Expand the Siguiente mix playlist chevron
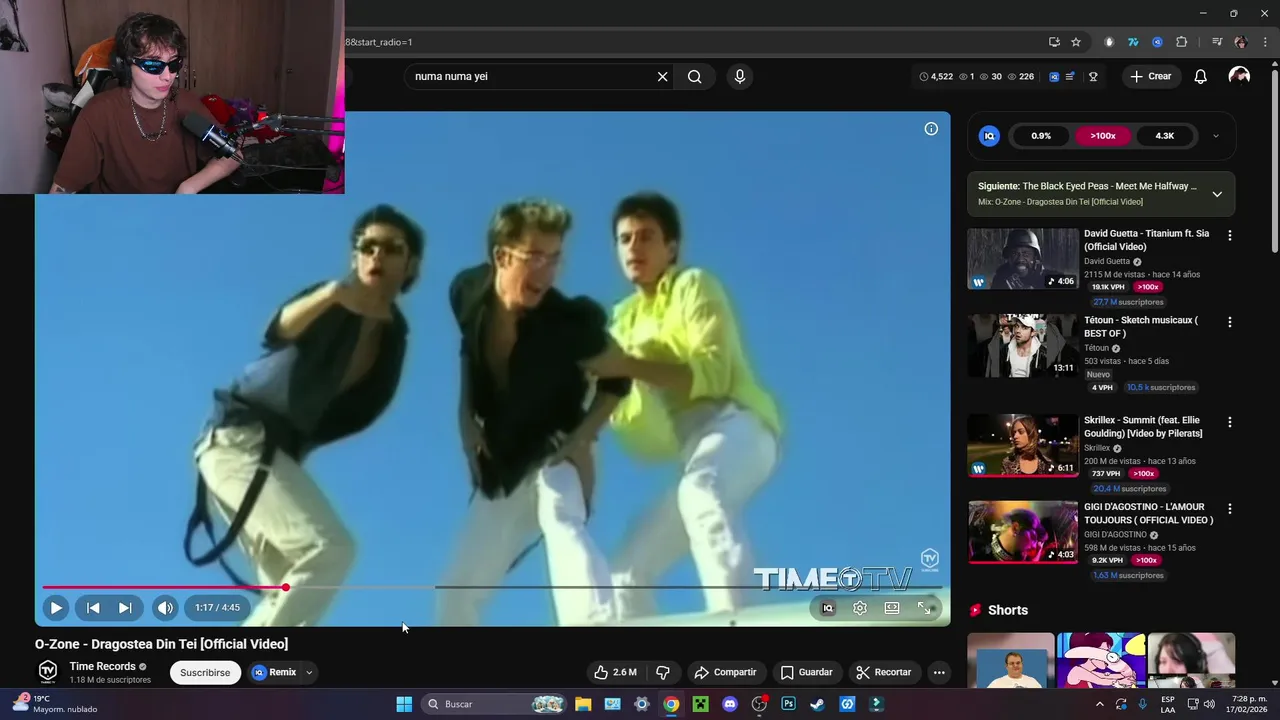Screen dimensions: 1280x720 [x=1217, y=194]
